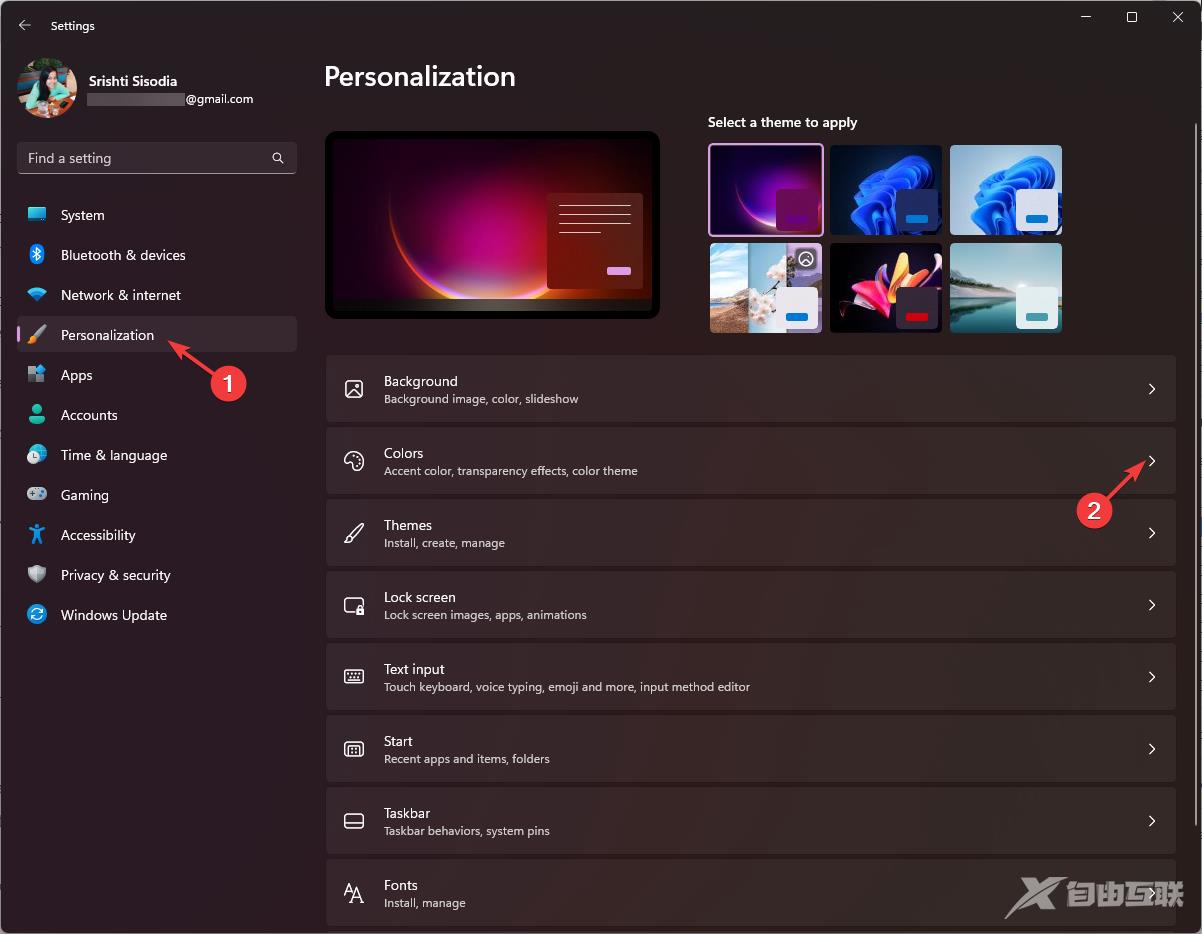Click the Themes brush icon
Screen dimensions: 1202x934
354,533
